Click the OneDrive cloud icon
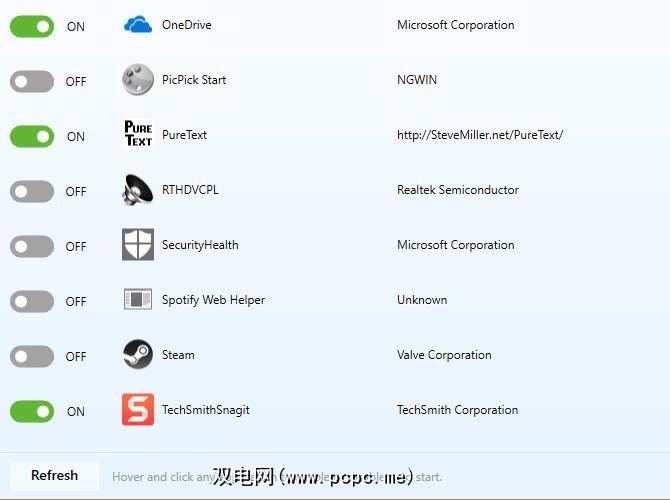 pos(138,25)
